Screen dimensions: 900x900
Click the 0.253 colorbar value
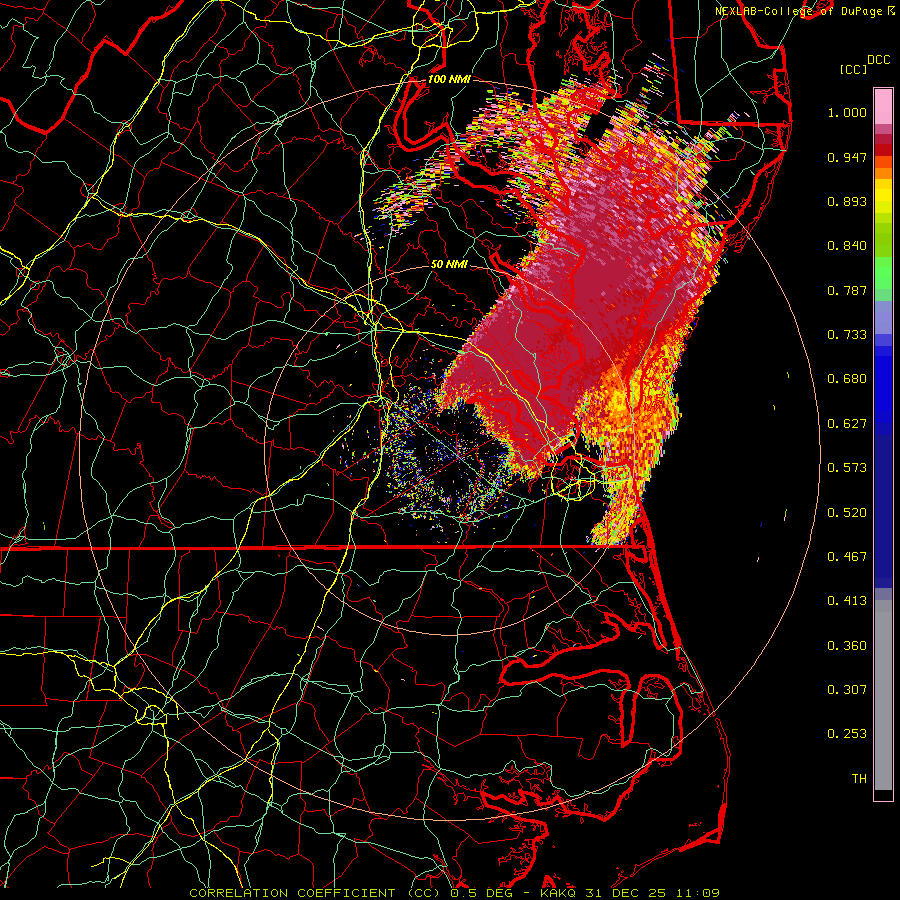(847, 734)
